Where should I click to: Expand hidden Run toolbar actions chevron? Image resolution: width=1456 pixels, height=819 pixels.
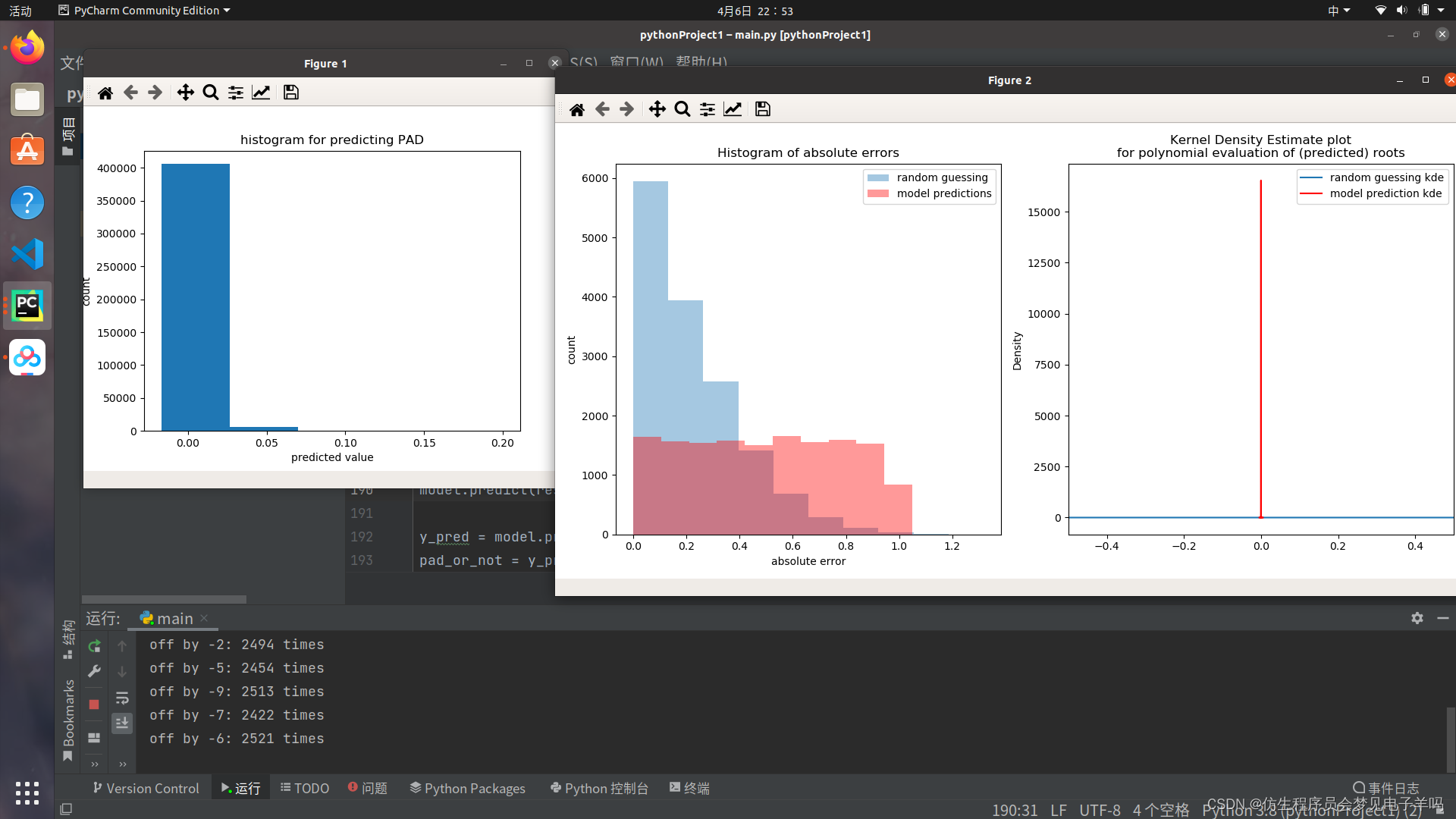(95, 764)
